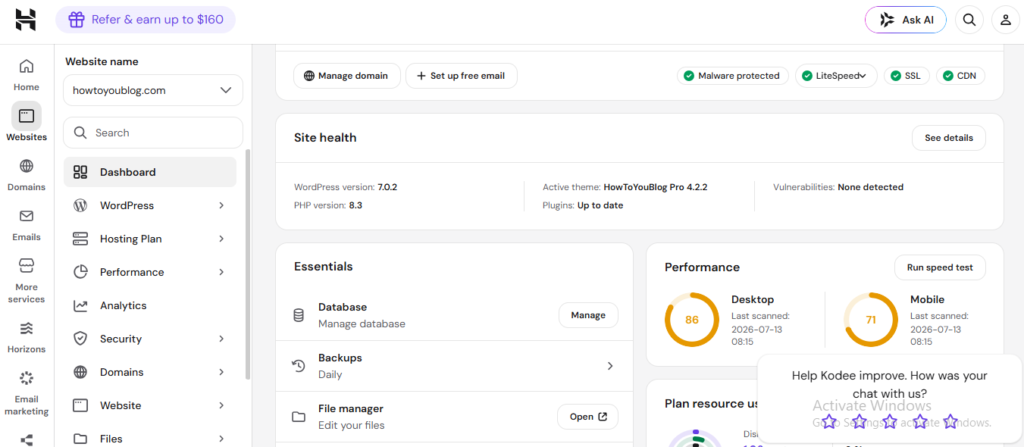The width and height of the screenshot is (1024, 447).
Task: Click See details for Site health
Action: click(x=949, y=138)
